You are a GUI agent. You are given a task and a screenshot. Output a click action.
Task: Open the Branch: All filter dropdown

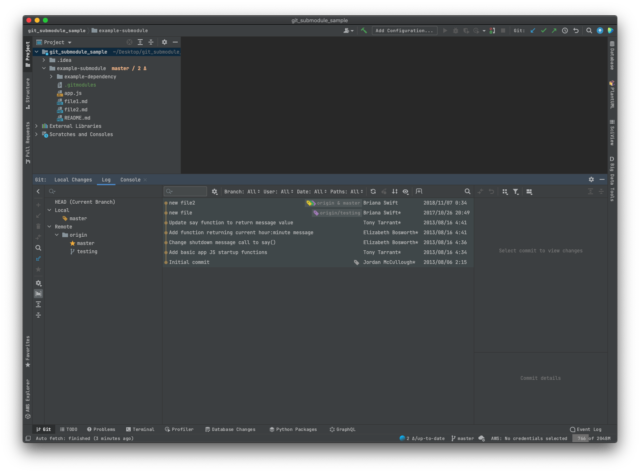242,191
